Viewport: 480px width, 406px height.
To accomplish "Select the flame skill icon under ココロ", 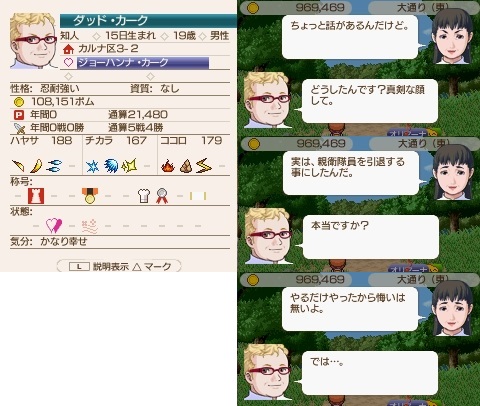I will pyautogui.click(x=168, y=166).
